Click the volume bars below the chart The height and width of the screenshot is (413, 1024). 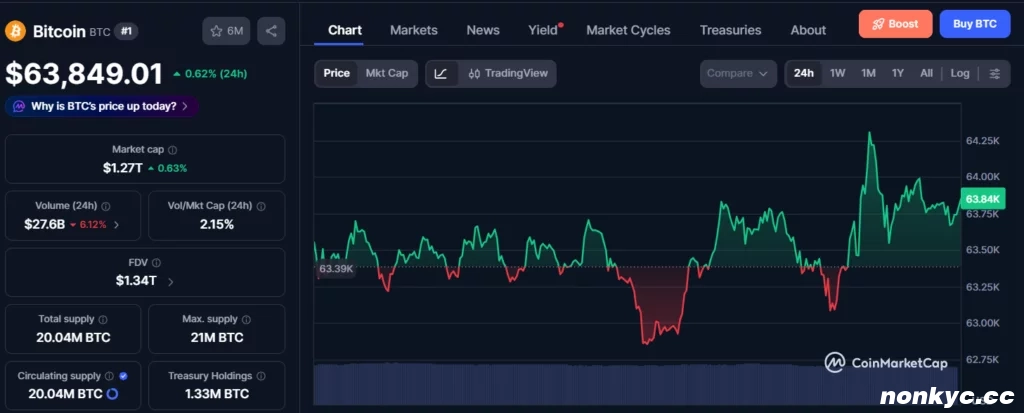[637, 384]
